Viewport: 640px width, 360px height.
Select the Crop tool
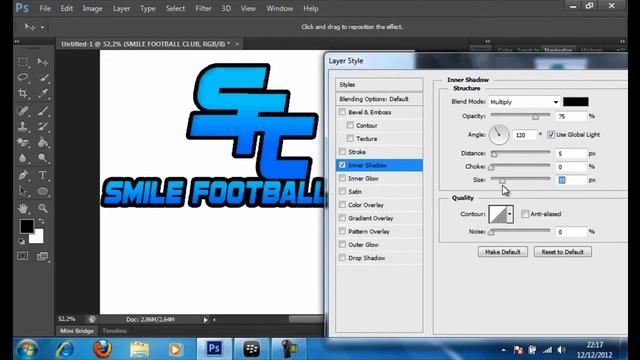tap(23, 93)
